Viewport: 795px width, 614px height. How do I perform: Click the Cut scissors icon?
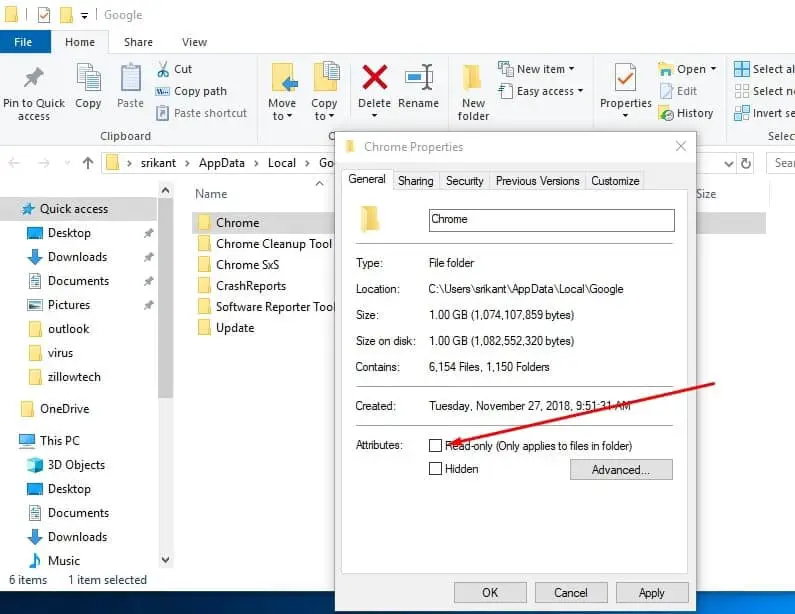[163, 69]
